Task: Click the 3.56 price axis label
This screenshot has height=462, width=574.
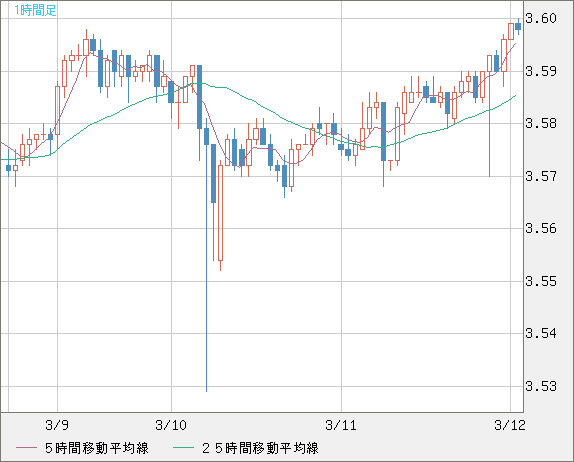Action: pyautogui.click(x=541, y=228)
